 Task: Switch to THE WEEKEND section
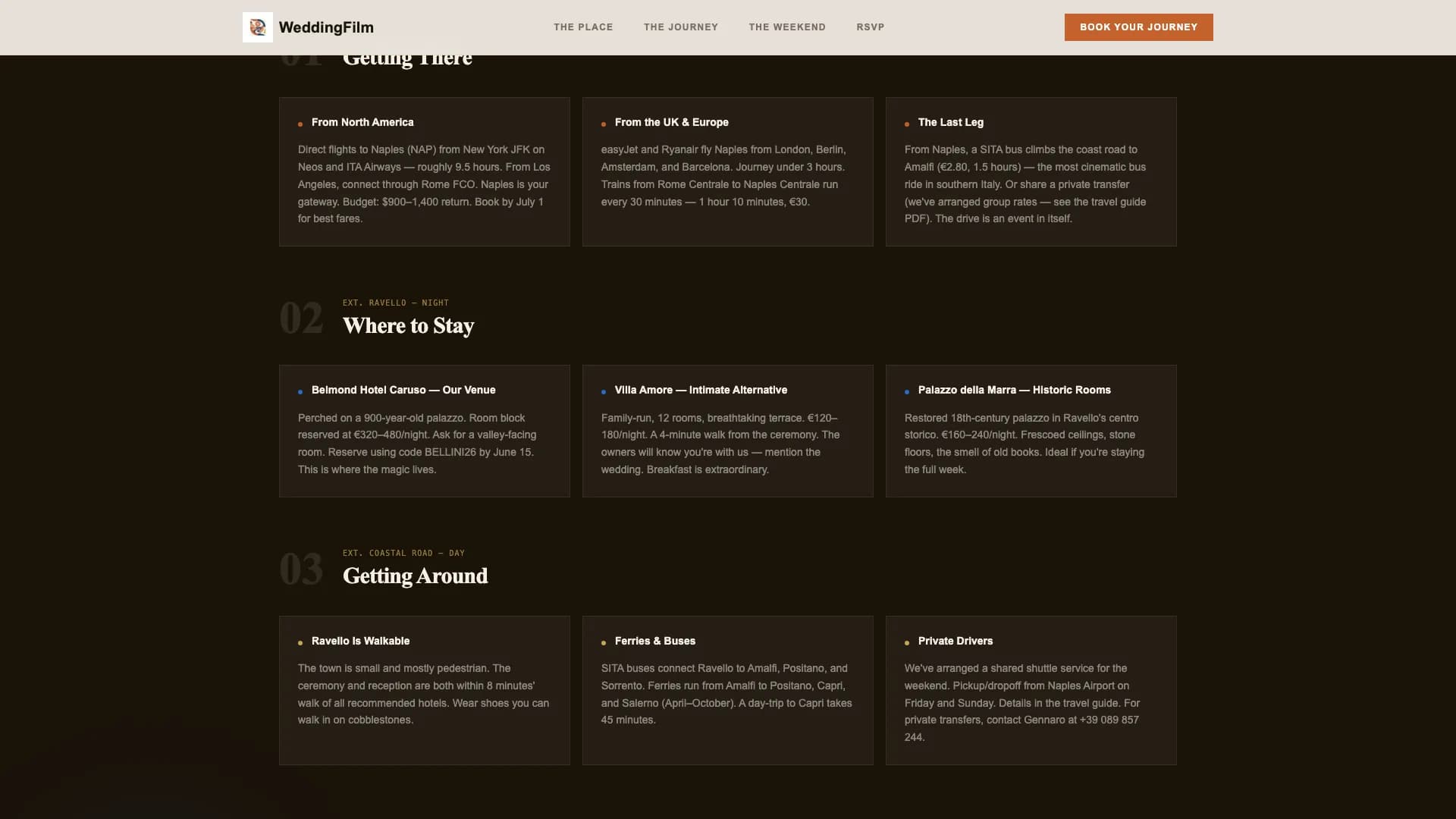tap(787, 27)
